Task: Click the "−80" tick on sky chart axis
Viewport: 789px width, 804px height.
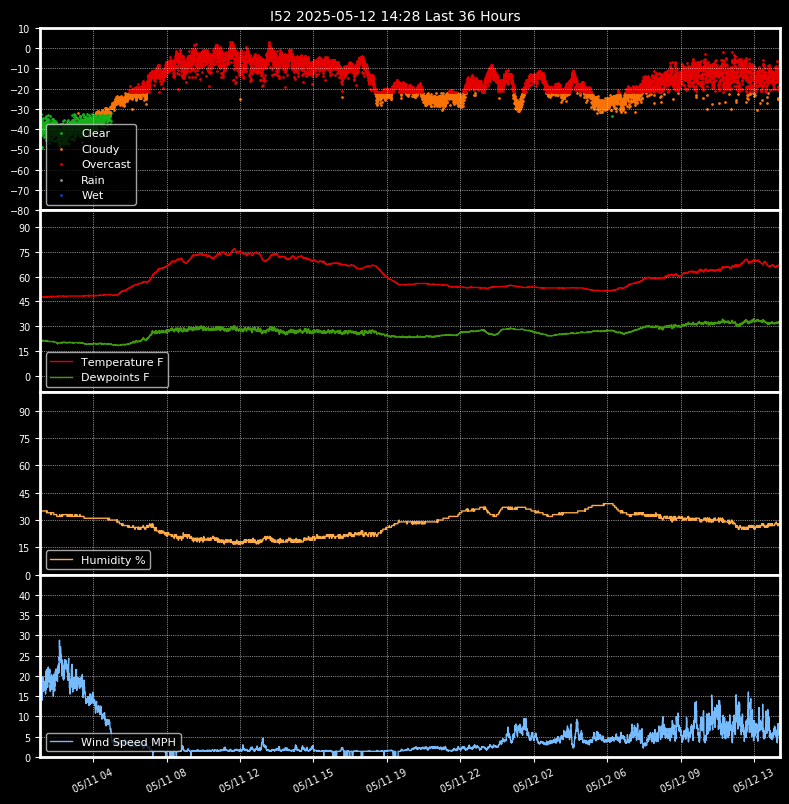Action: 21,211
